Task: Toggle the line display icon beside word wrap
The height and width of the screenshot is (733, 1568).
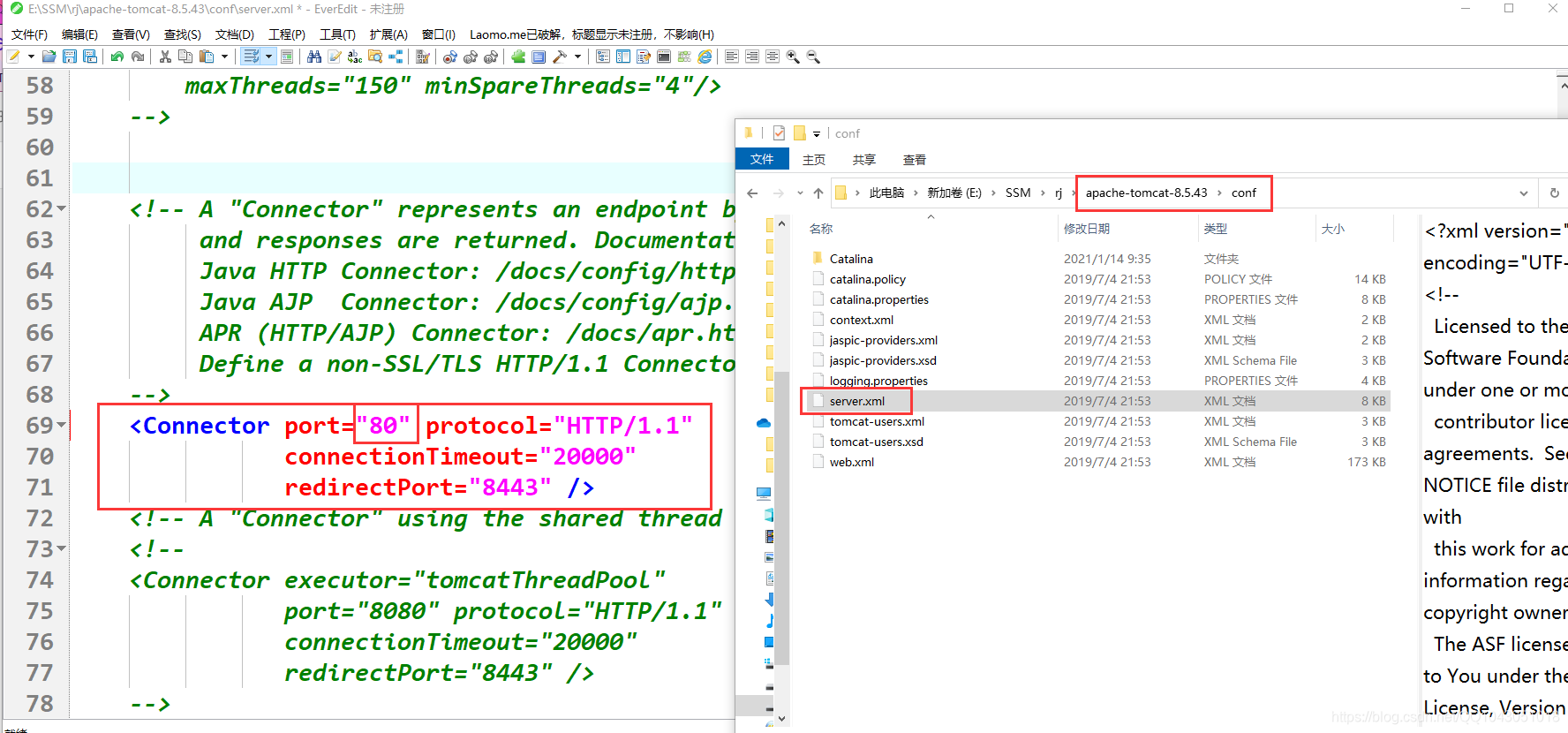Action: coord(287,57)
